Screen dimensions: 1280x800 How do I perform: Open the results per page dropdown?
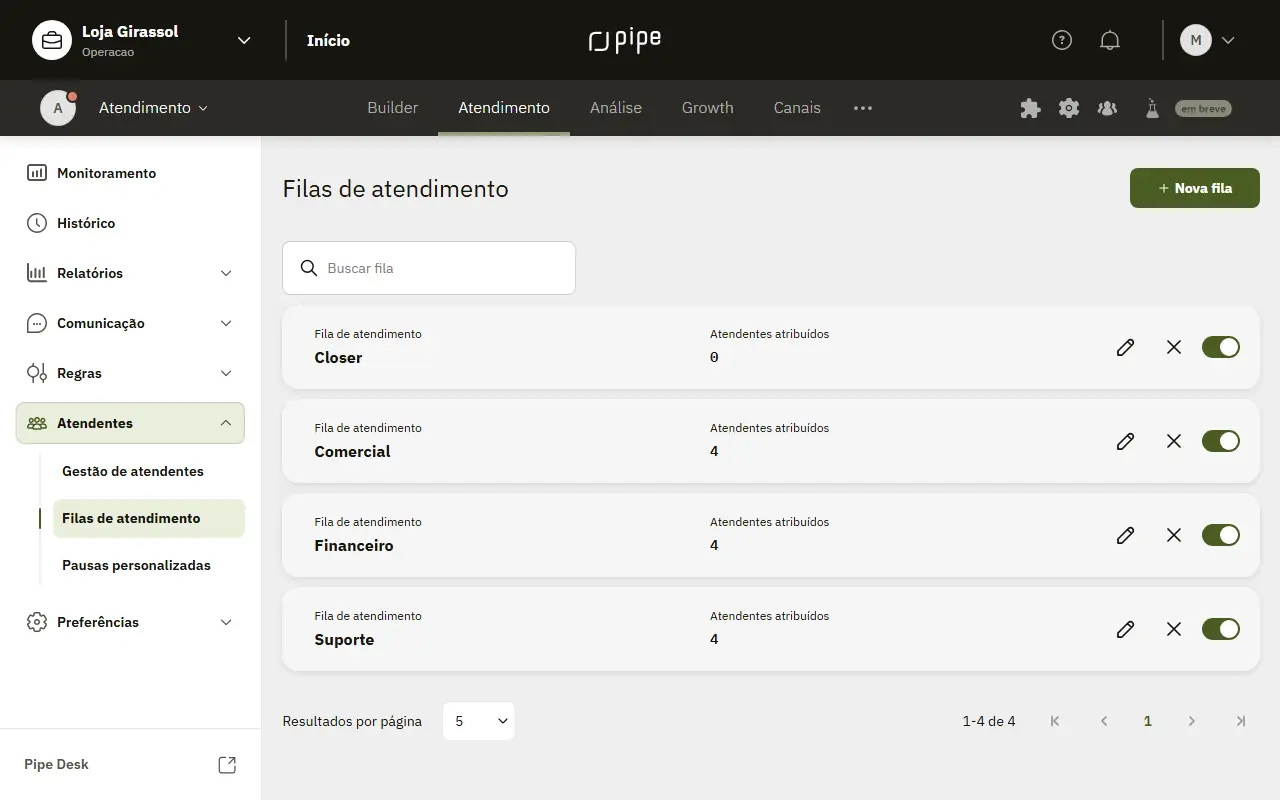pyautogui.click(x=479, y=721)
